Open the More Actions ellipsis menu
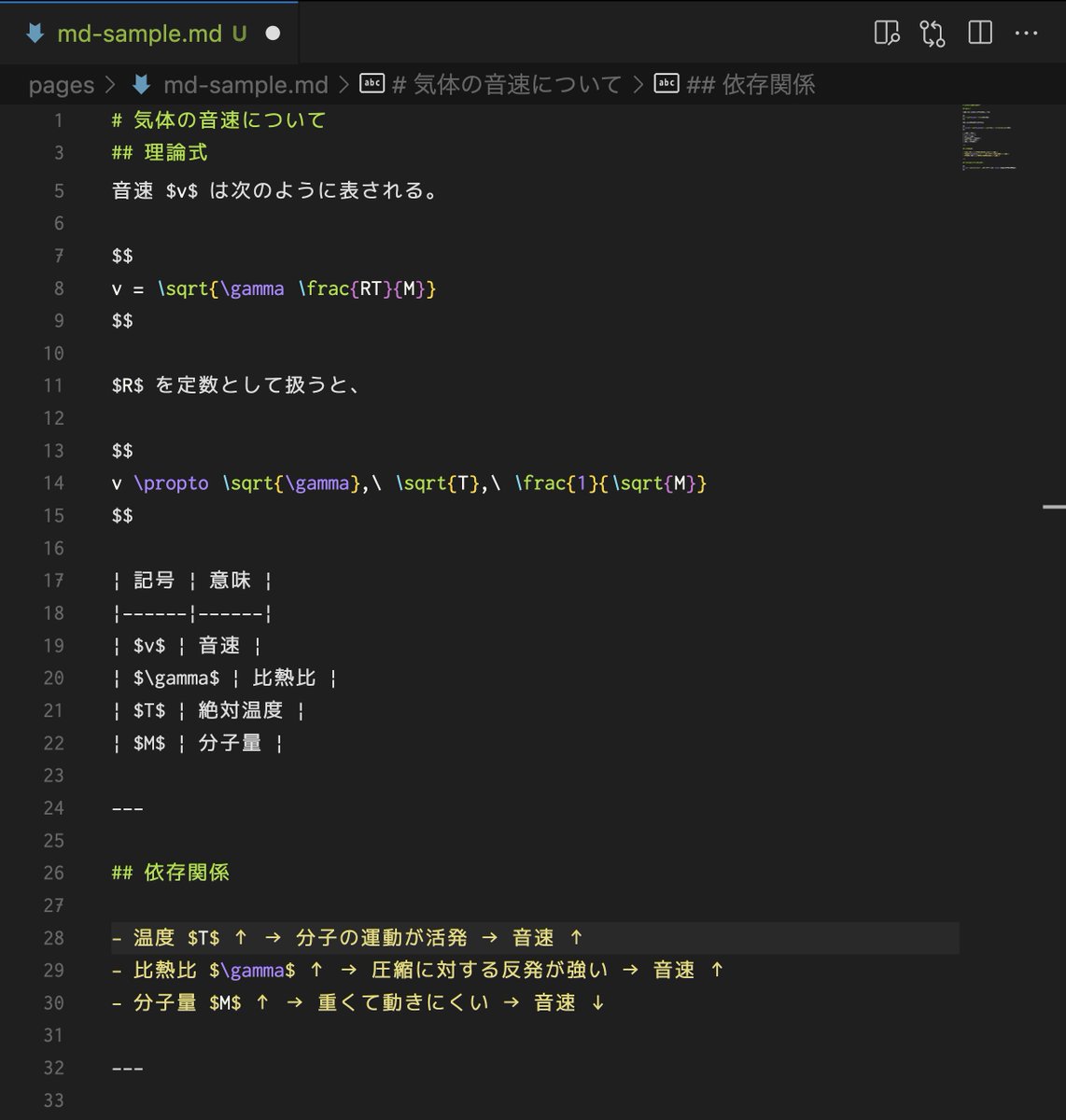This screenshot has height=1120, width=1066. [1026, 34]
